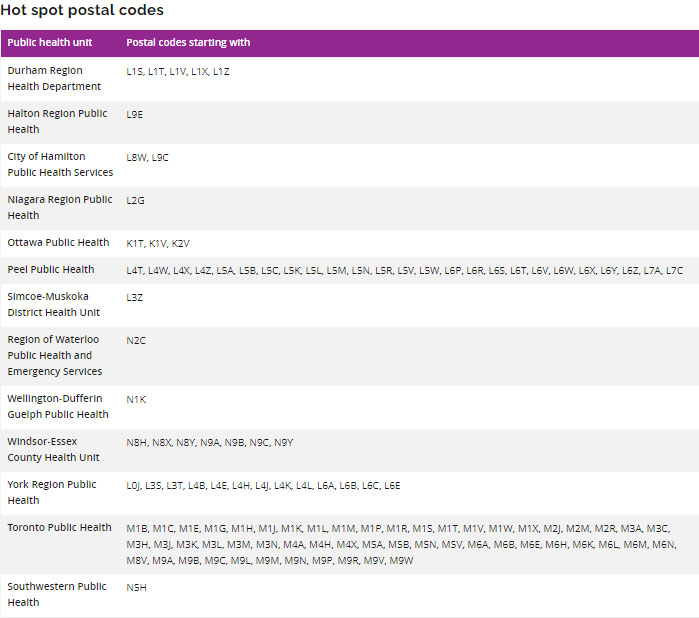699x618 pixels.
Task: Click the Windsor-Essex County Health Unit label
Action: tap(54, 450)
